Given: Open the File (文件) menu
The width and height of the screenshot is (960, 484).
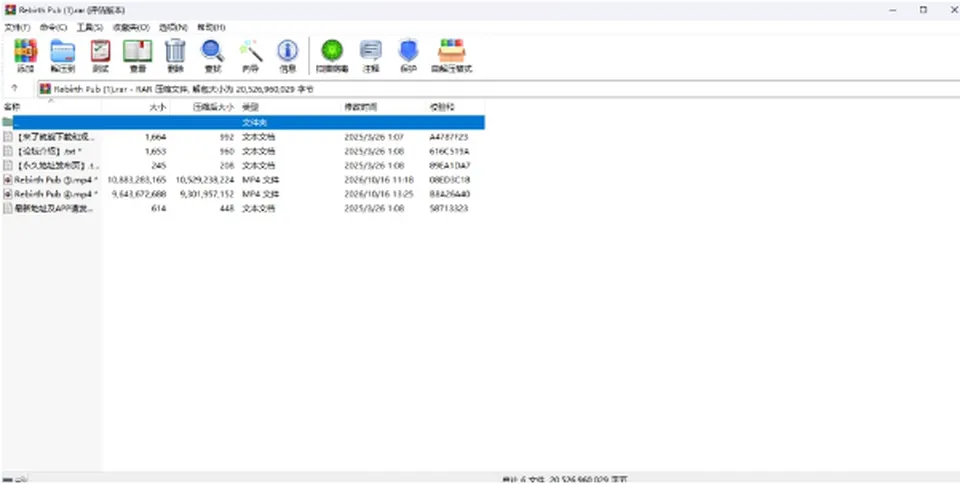Looking at the screenshot, I should tap(17, 28).
